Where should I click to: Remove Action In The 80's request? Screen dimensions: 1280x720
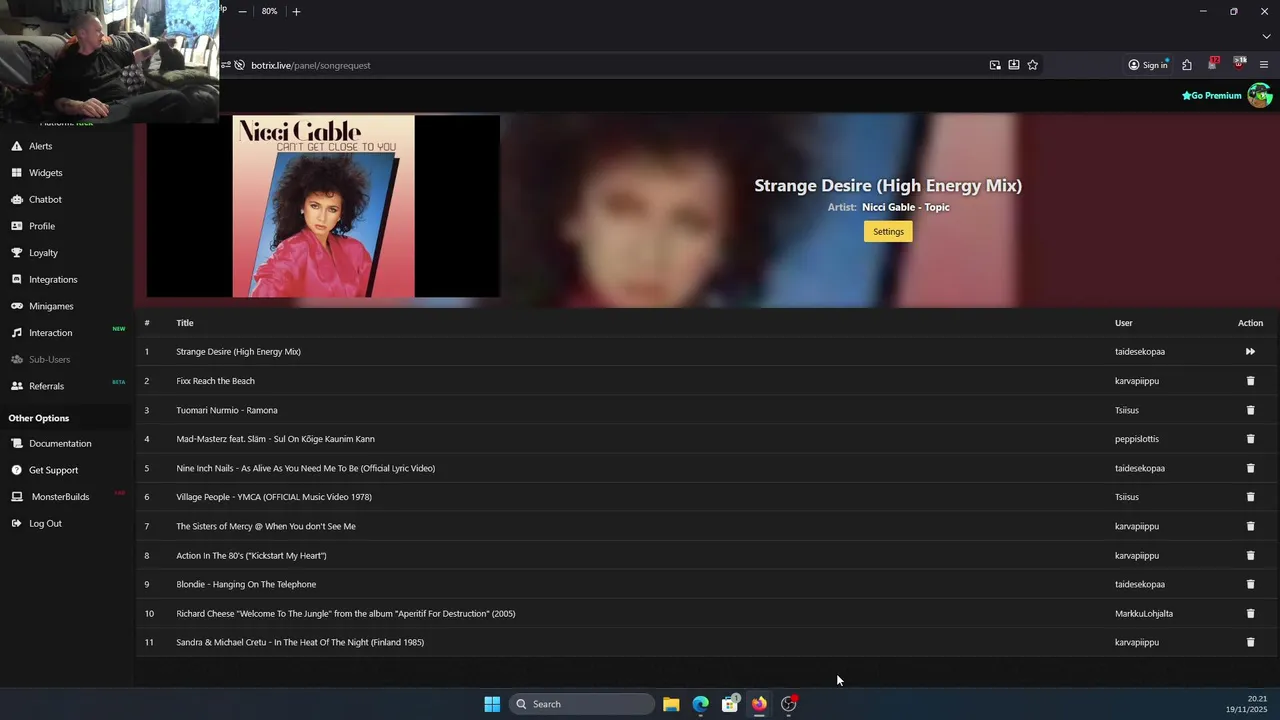tap(1250, 555)
